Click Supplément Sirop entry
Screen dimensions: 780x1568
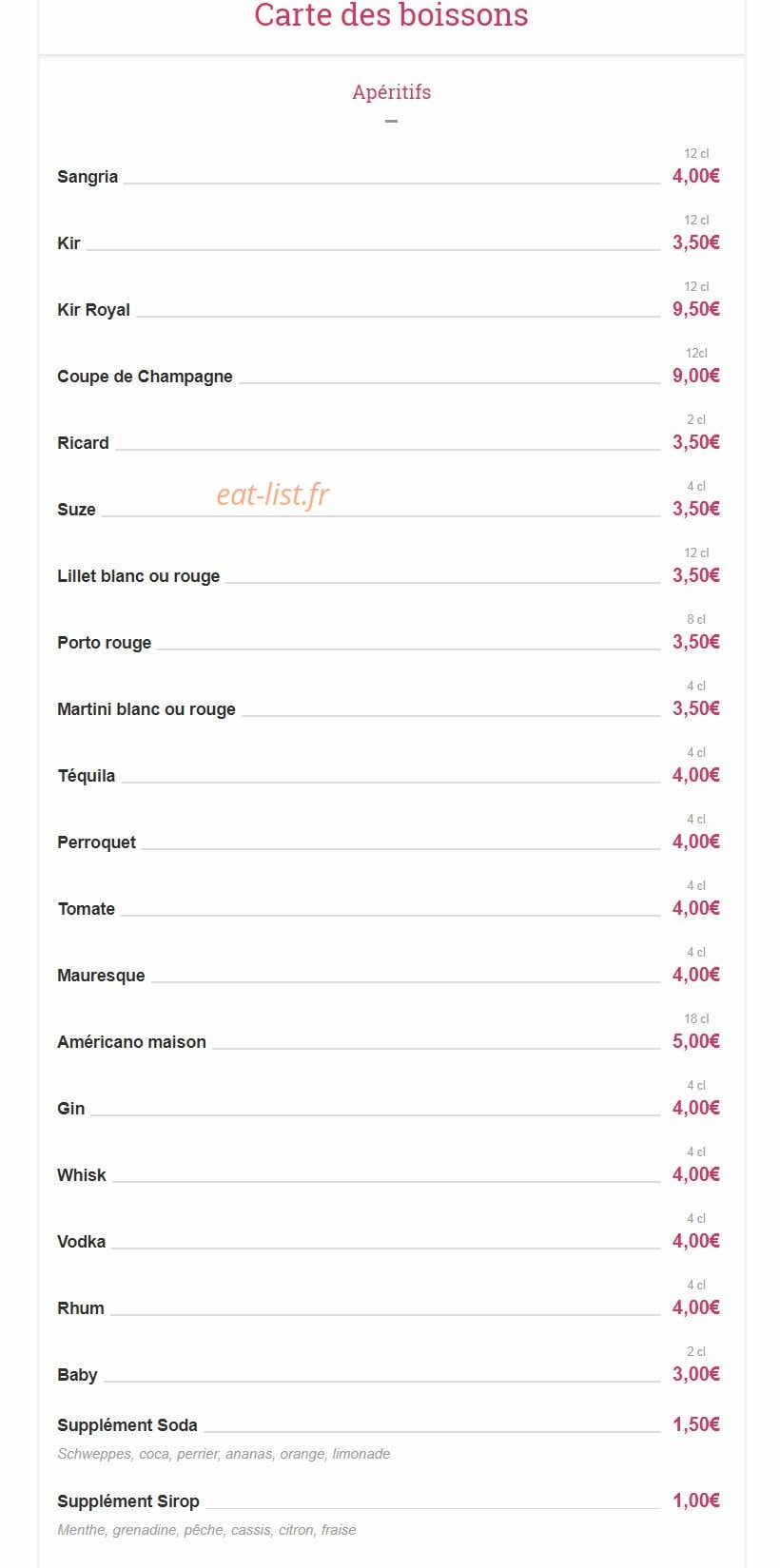point(127,1501)
